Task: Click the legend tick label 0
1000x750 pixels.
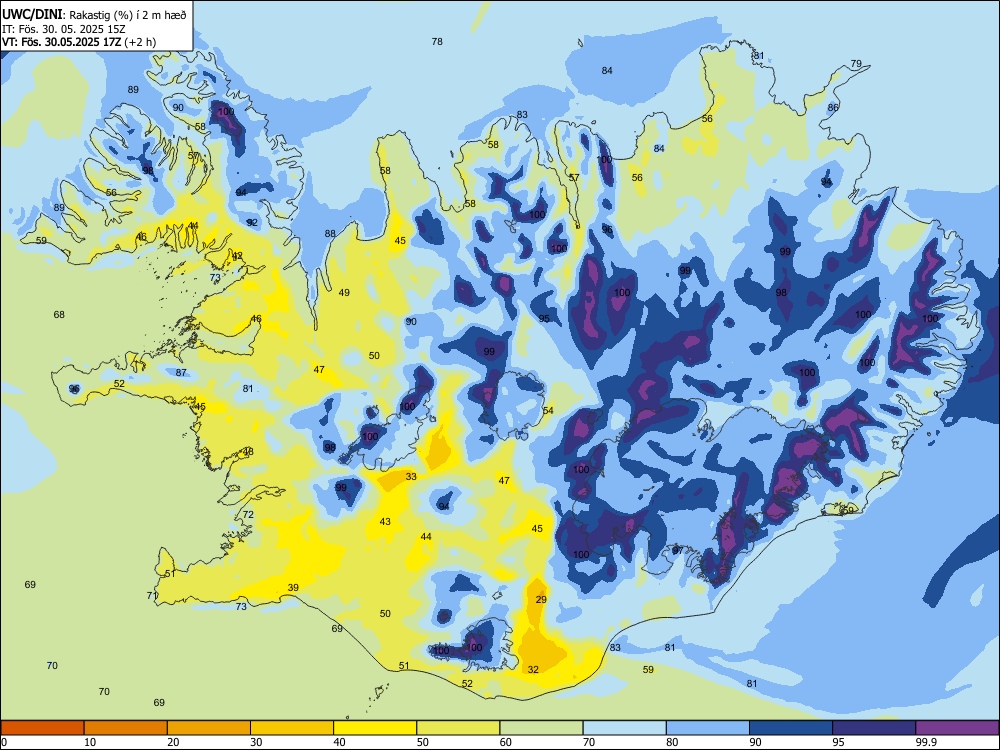Action: tap(4, 742)
